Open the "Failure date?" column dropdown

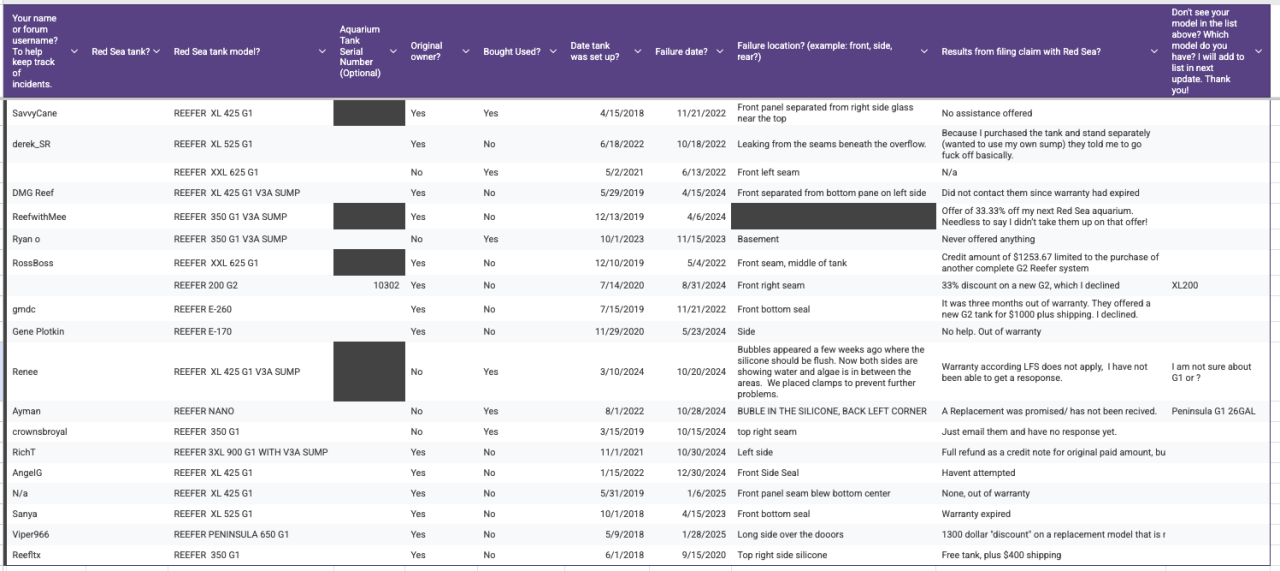tap(720, 51)
